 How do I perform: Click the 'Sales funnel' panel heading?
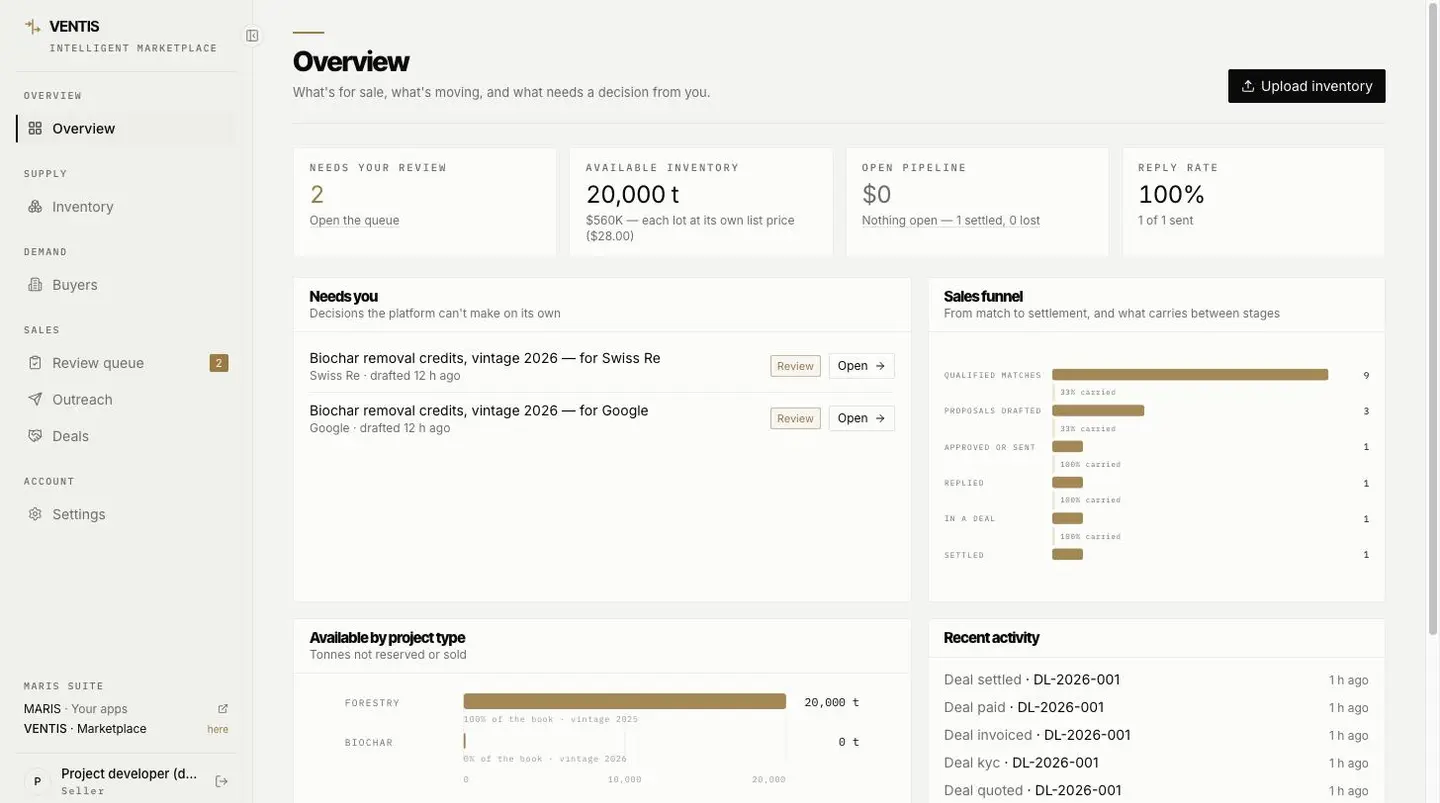(x=983, y=296)
